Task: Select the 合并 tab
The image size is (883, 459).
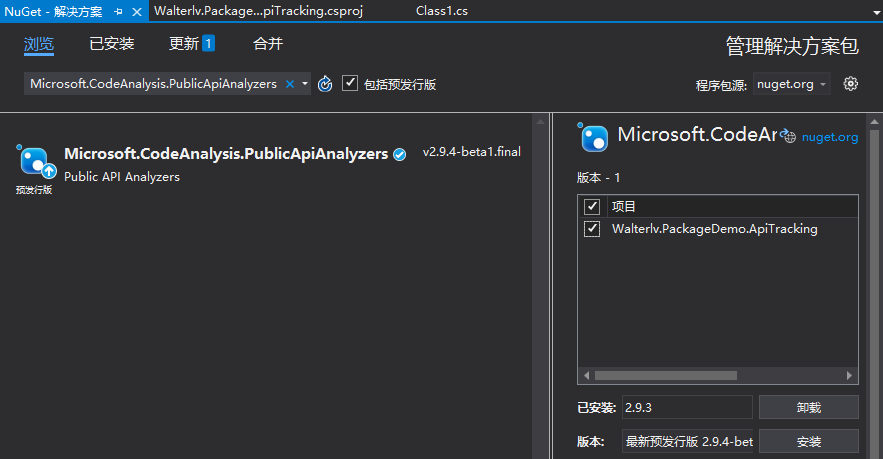Action: [268, 43]
